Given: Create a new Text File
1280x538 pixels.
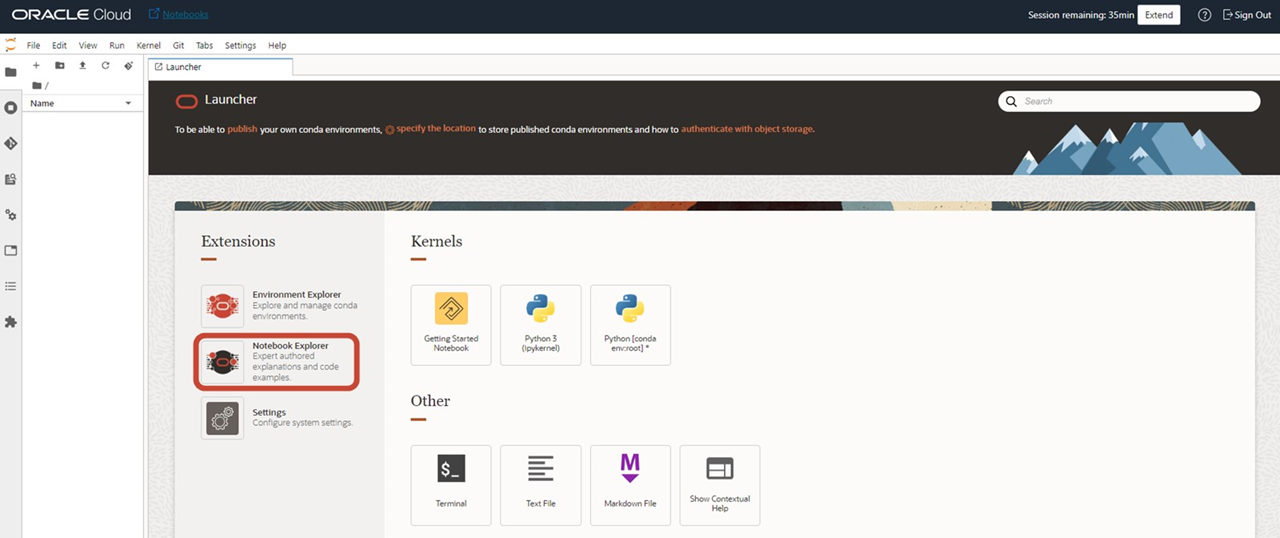Looking at the screenshot, I should pyautogui.click(x=541, y=485).
